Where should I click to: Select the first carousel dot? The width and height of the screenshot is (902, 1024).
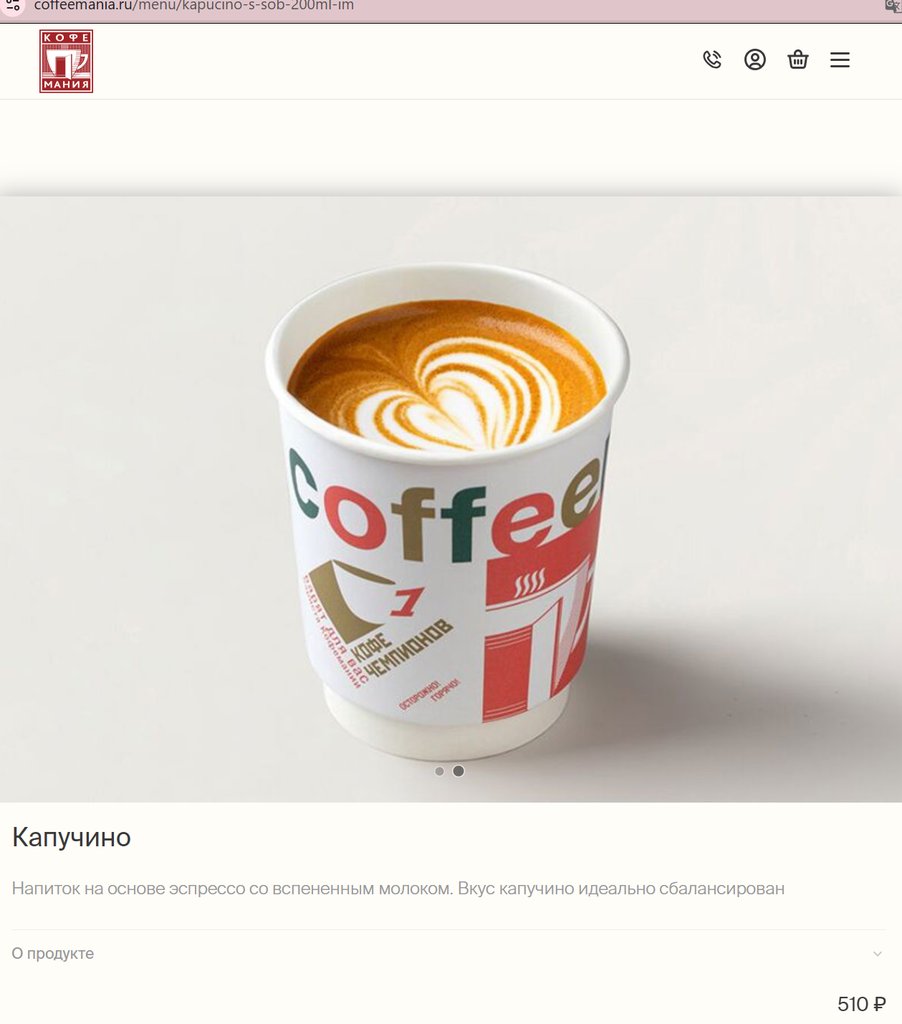(440, 771)
